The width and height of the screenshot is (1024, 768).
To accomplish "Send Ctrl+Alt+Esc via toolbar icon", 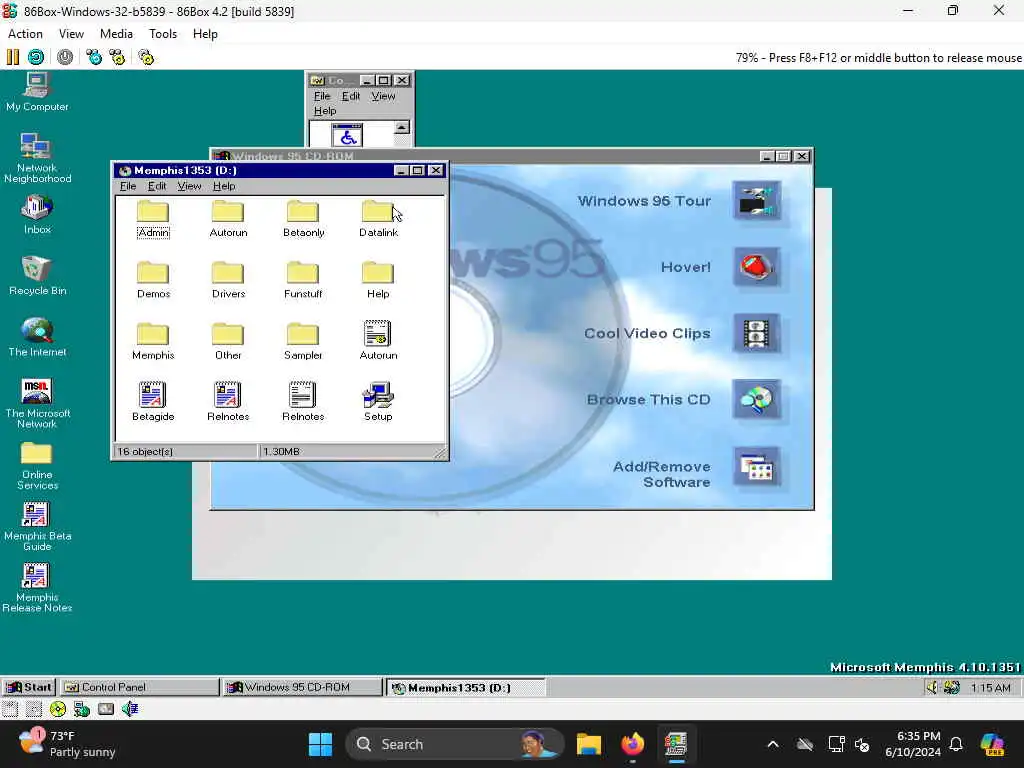I will pos(118,57).
